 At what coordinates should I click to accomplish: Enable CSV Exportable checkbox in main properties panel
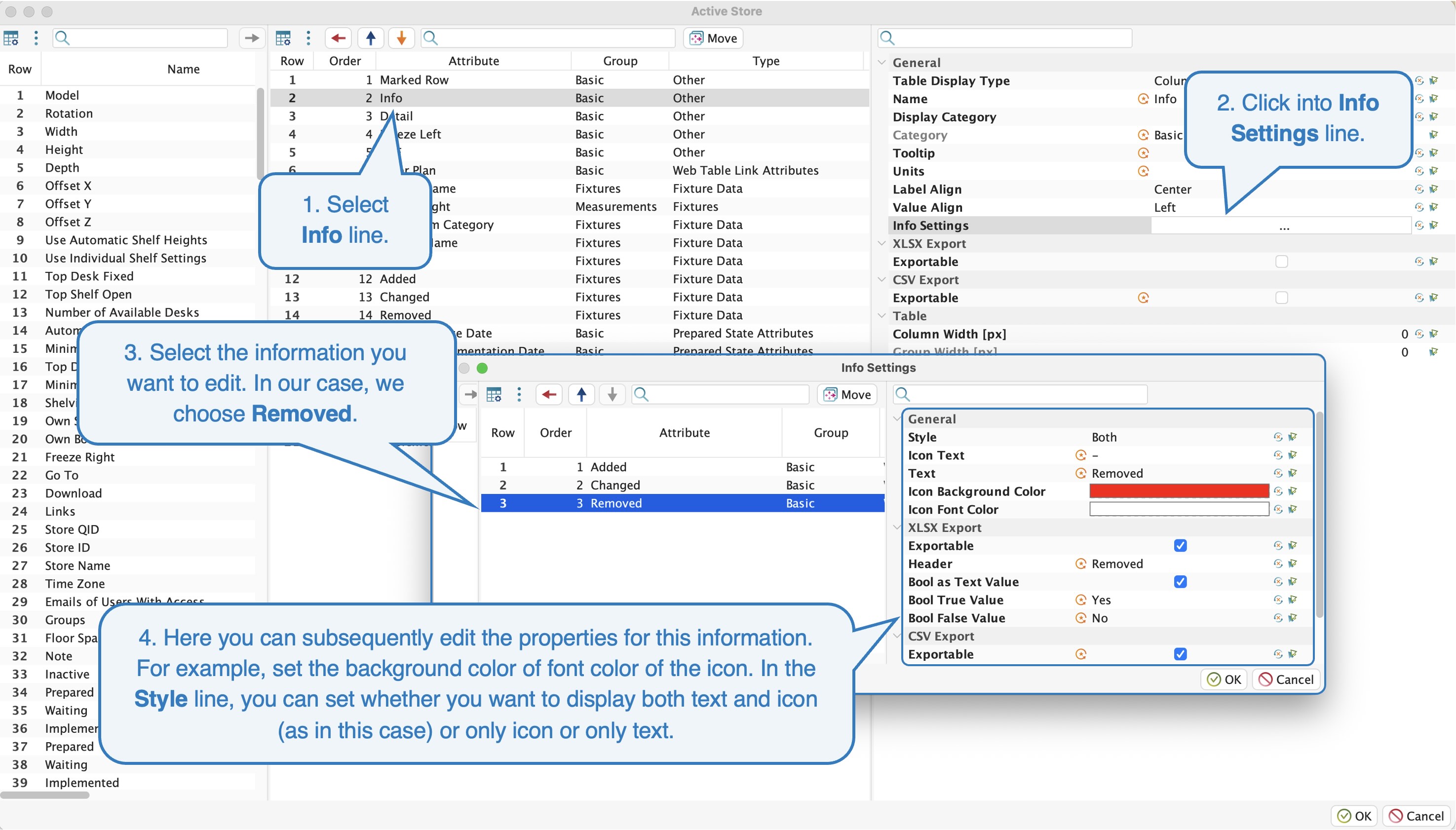coord(1282,298)
